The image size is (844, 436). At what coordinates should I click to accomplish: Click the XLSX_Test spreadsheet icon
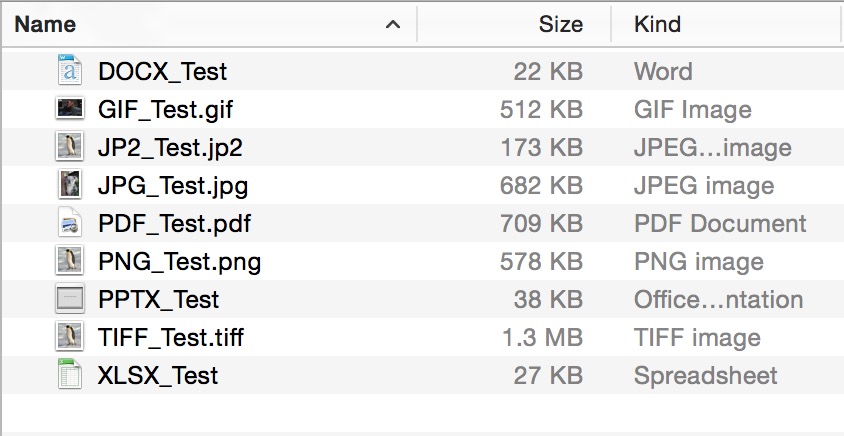point(70,374)
